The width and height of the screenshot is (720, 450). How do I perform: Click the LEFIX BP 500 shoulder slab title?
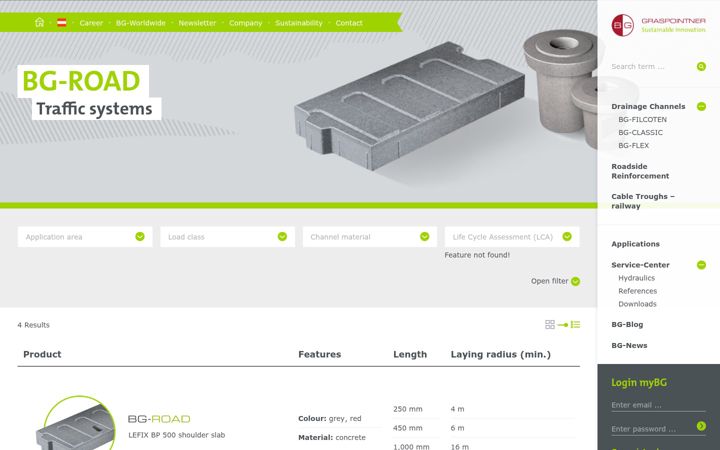(x=176, y=435)
